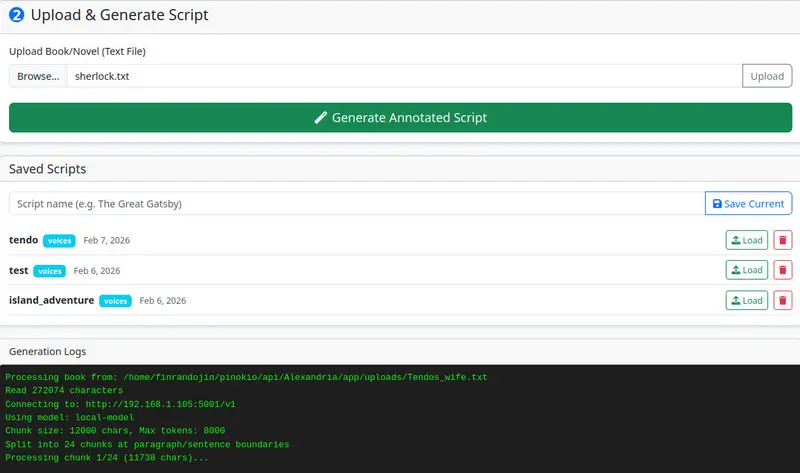Focus the Script name input field
Viewport: 800px width, 473px height.
(356, 204)
